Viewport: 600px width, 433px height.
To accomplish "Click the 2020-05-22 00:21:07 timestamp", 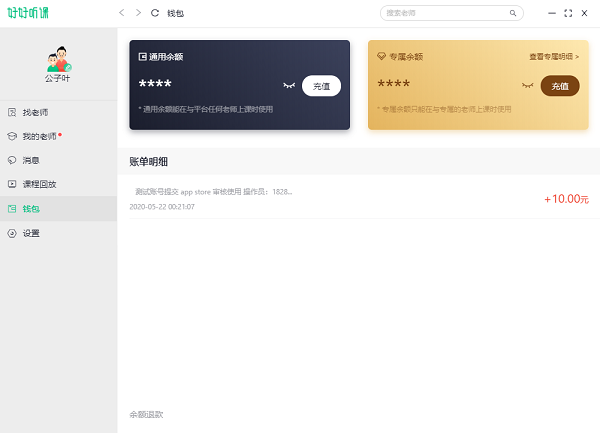I will [162, 207].
